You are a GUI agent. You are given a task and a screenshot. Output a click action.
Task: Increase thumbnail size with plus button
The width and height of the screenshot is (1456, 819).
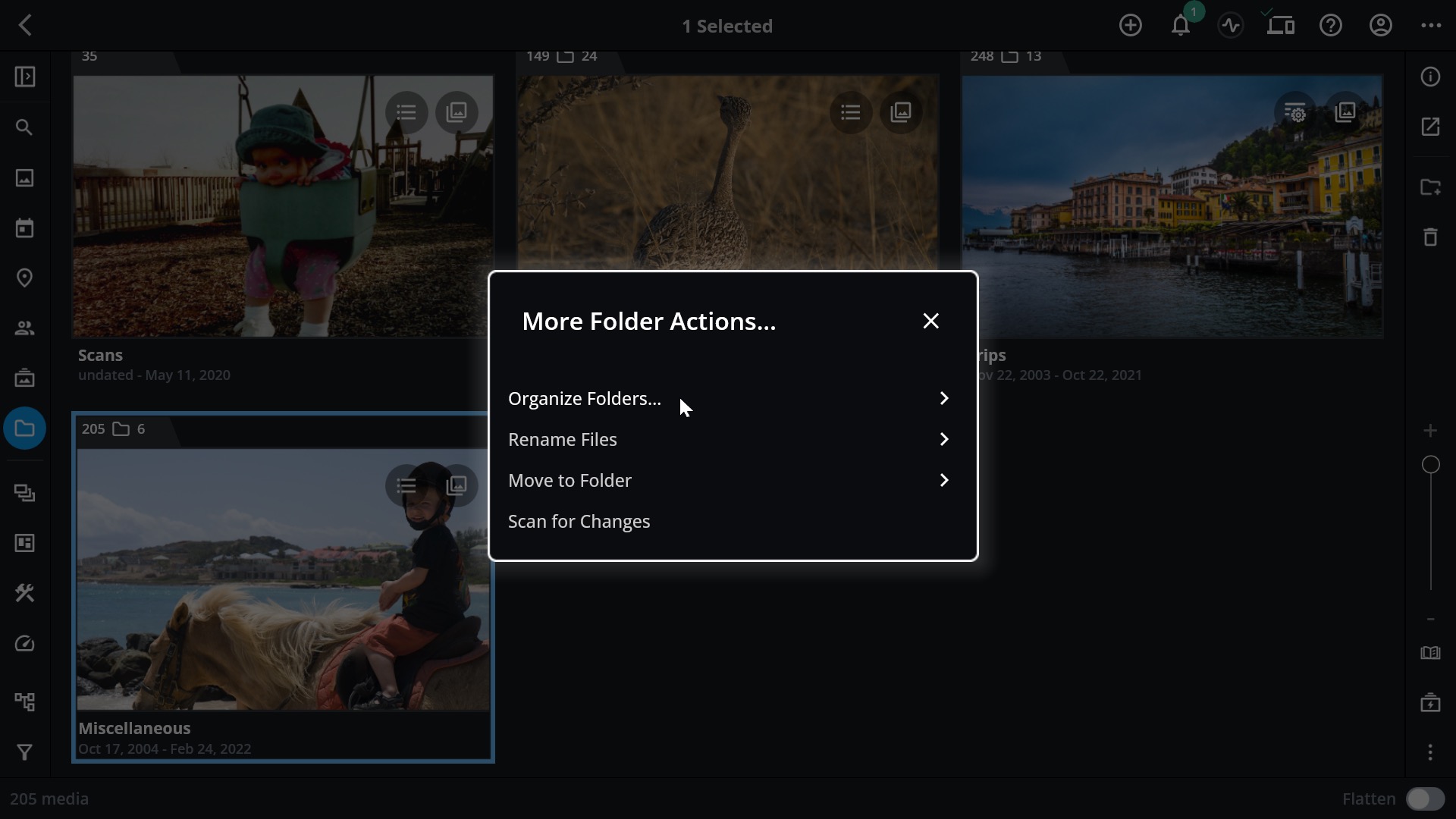click(x=1430, y=431)
